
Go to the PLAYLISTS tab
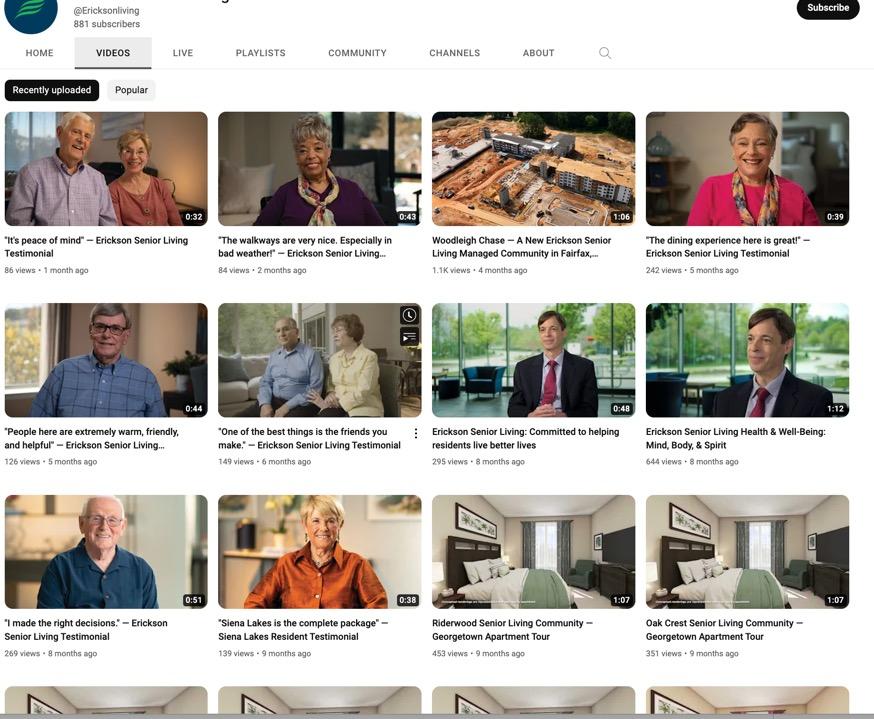[260, 53]
